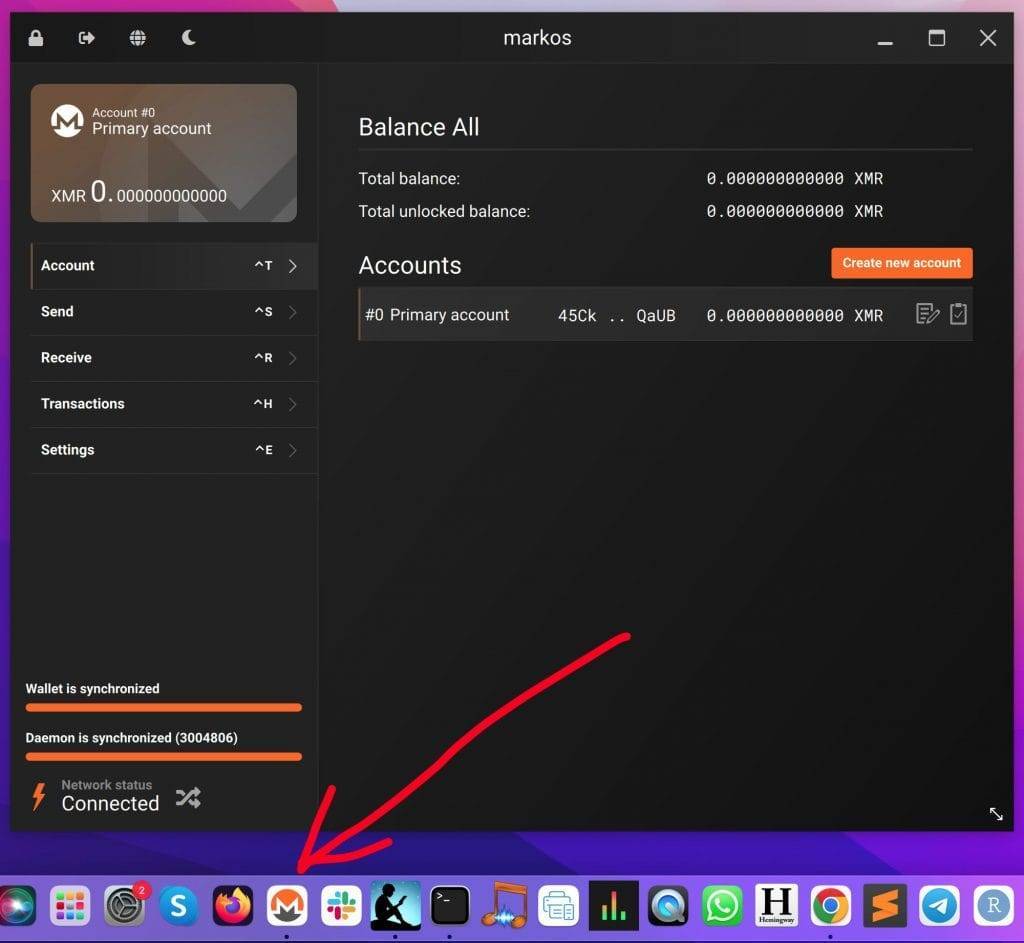Image resolution: width=1024 pixels, height=943 pixels.
Task: Close the markos wallet window
Action: pos(987,38)
